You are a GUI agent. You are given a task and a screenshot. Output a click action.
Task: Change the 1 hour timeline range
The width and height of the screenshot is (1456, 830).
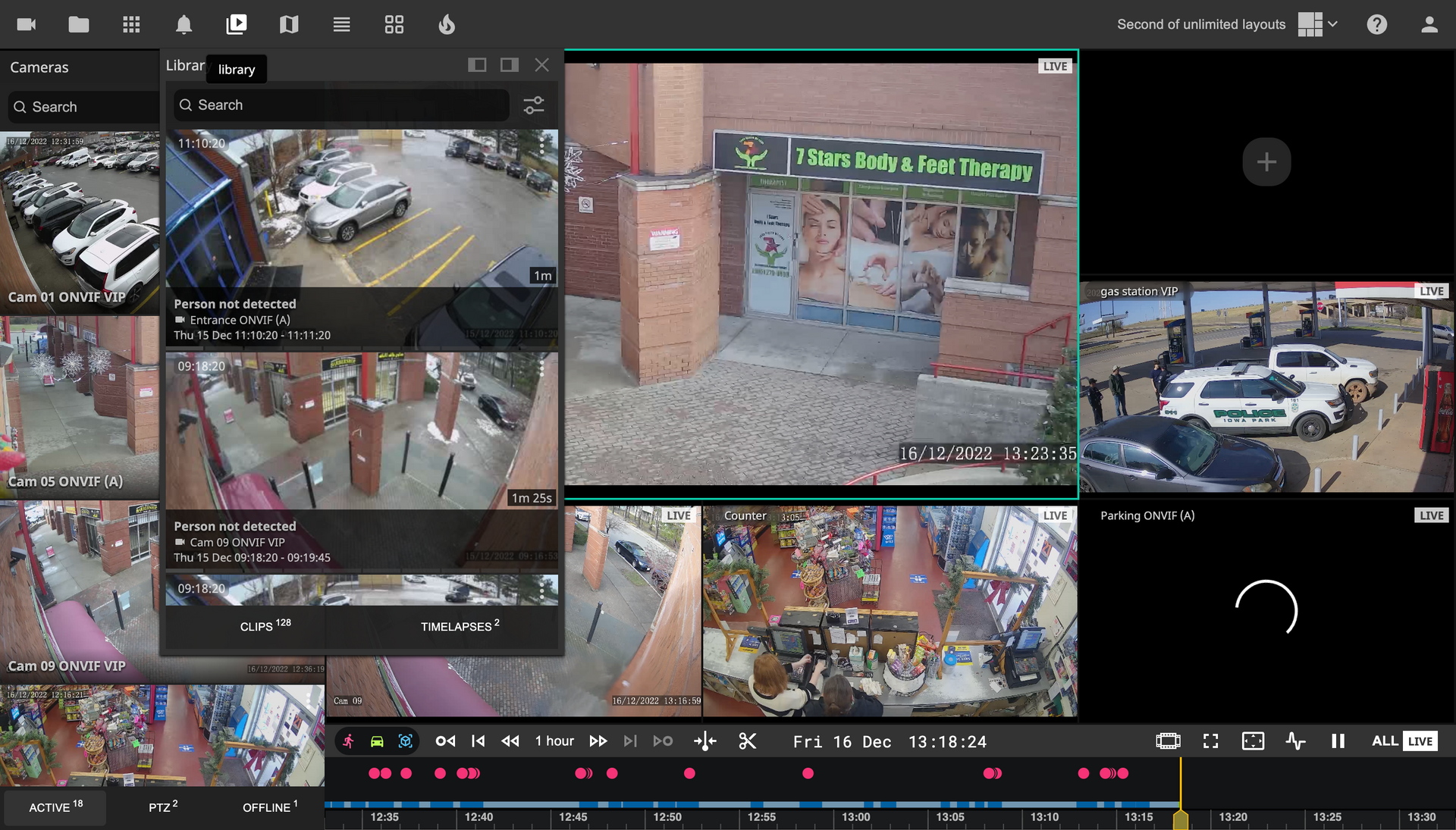(554, 741)
